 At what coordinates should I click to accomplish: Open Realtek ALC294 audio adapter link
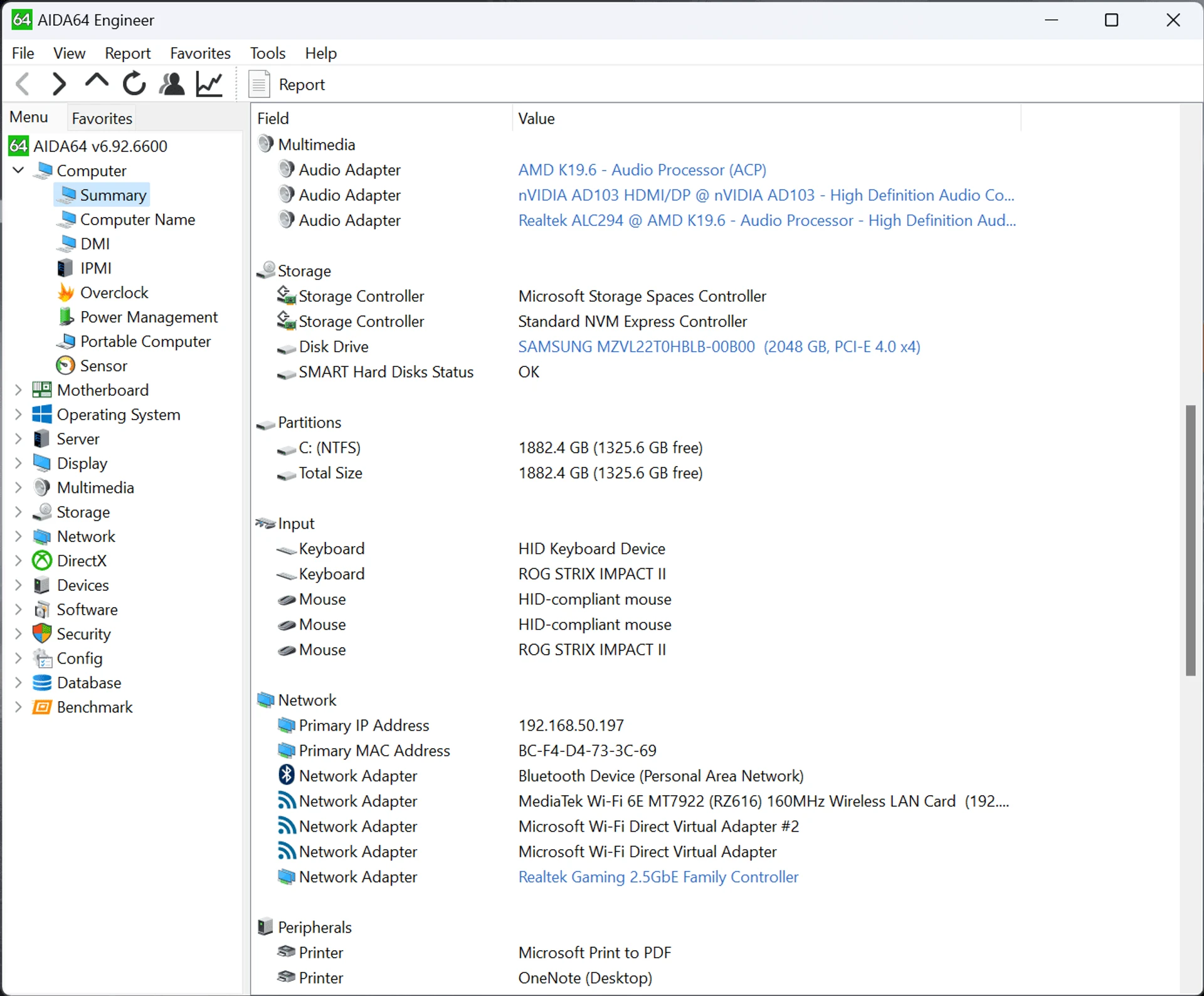tap(767, 220)
